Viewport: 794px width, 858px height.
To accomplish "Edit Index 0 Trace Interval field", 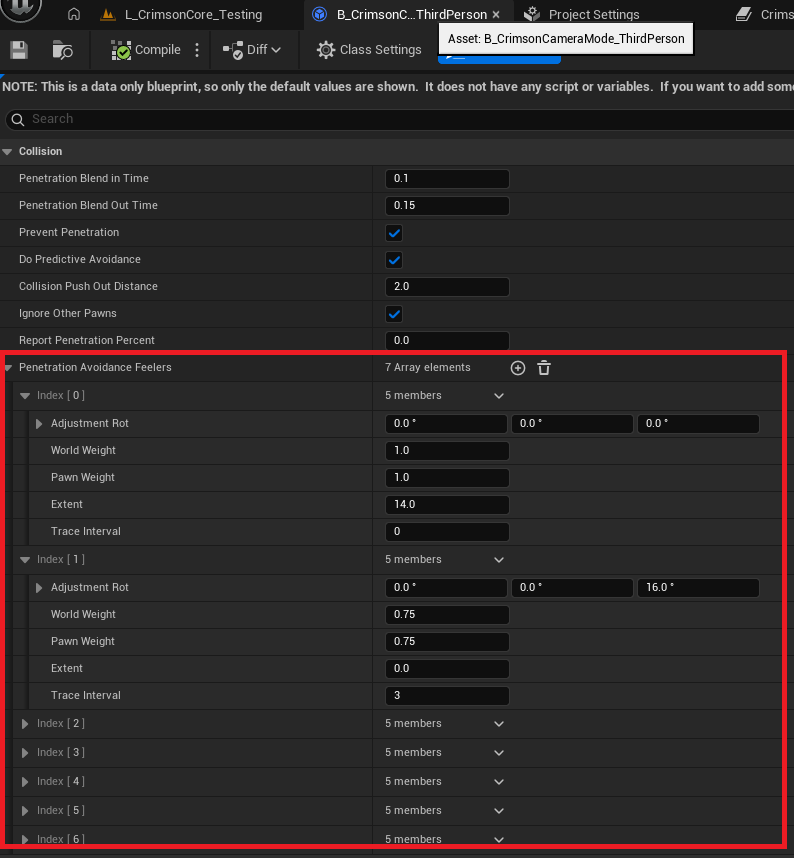I will tap(447, 531).
